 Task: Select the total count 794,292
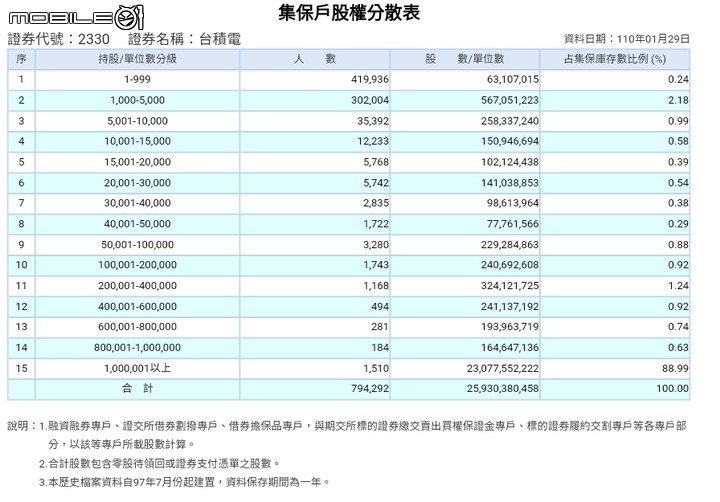pyautogui.click(x=370, y=389)
